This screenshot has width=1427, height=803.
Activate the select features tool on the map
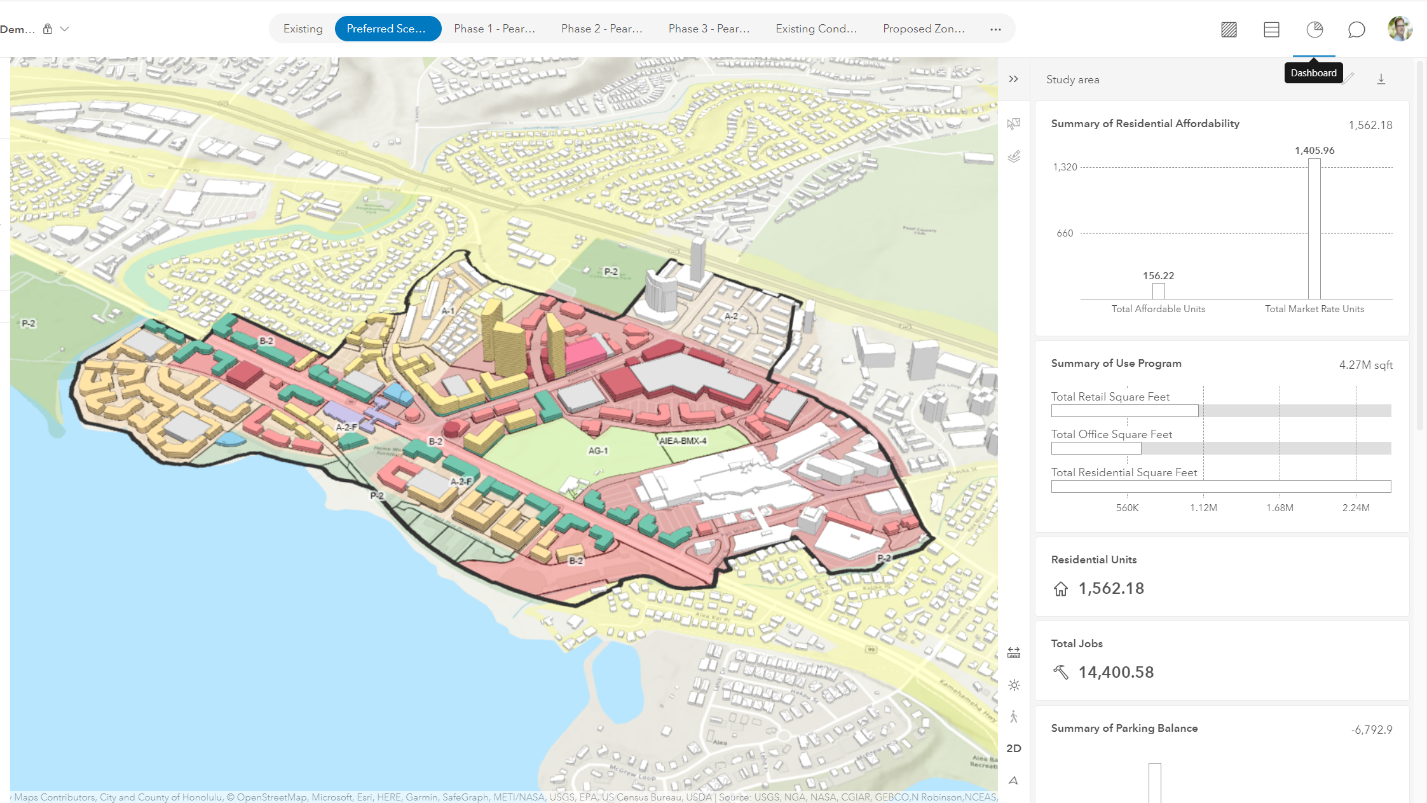tap(1013, 123)
